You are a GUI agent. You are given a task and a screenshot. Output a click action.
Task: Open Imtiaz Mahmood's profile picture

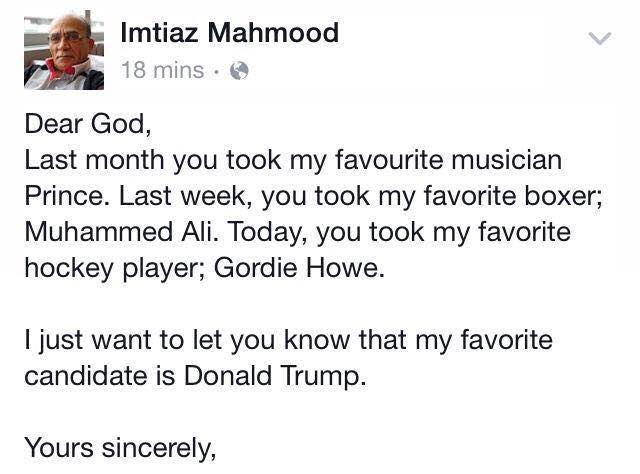tap(63, 53)
